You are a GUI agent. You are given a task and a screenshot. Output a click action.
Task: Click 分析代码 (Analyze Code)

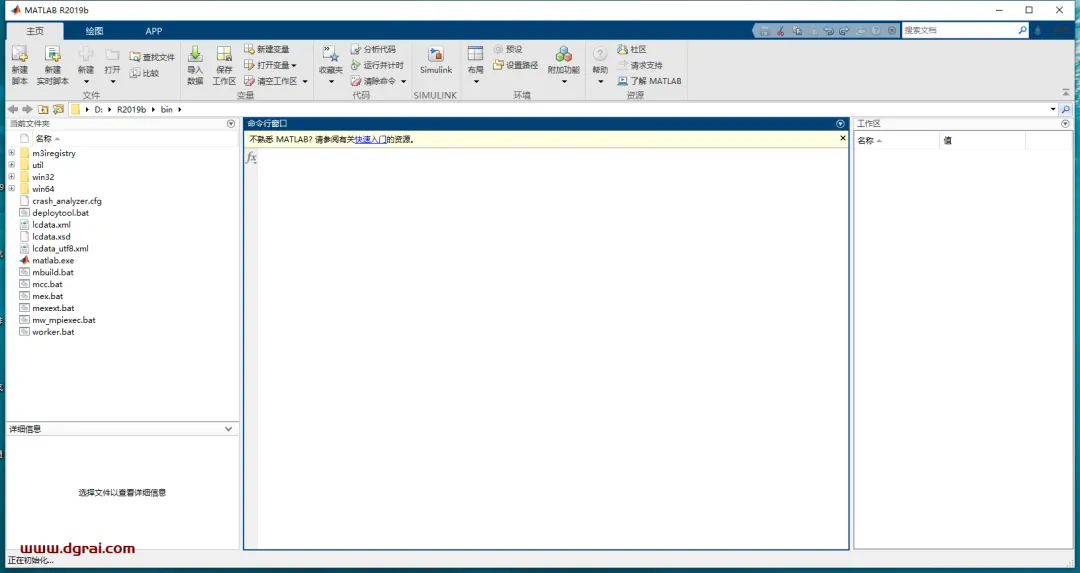point(373,49)
